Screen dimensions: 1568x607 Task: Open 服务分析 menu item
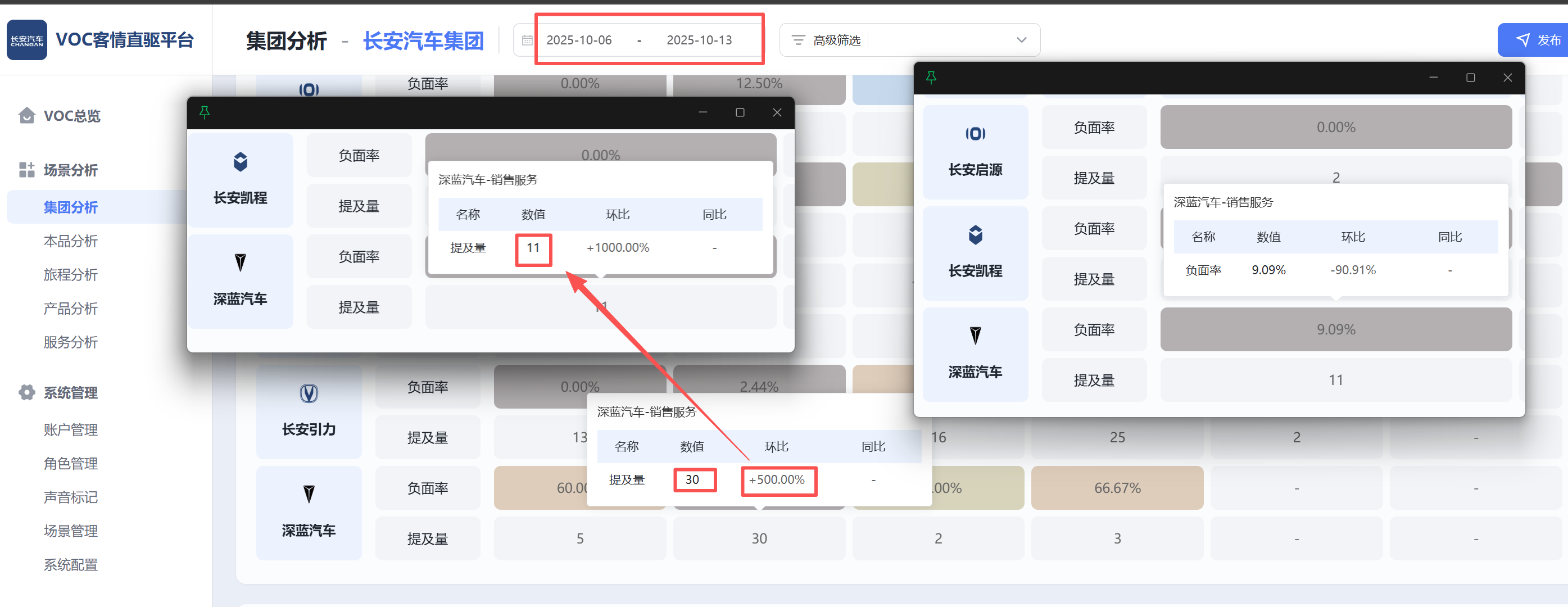pos(71,342)
